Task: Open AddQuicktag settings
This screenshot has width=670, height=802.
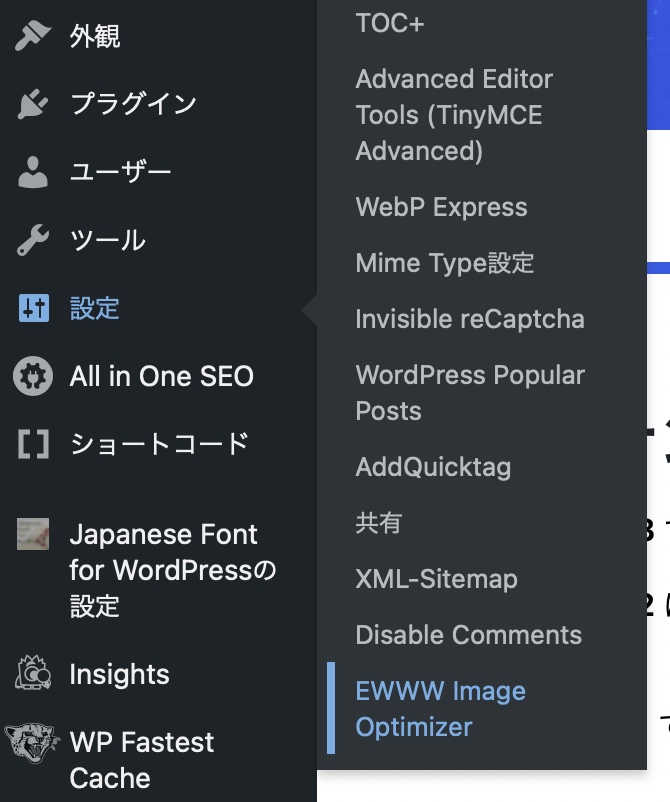Action: [x=433, y=467]
